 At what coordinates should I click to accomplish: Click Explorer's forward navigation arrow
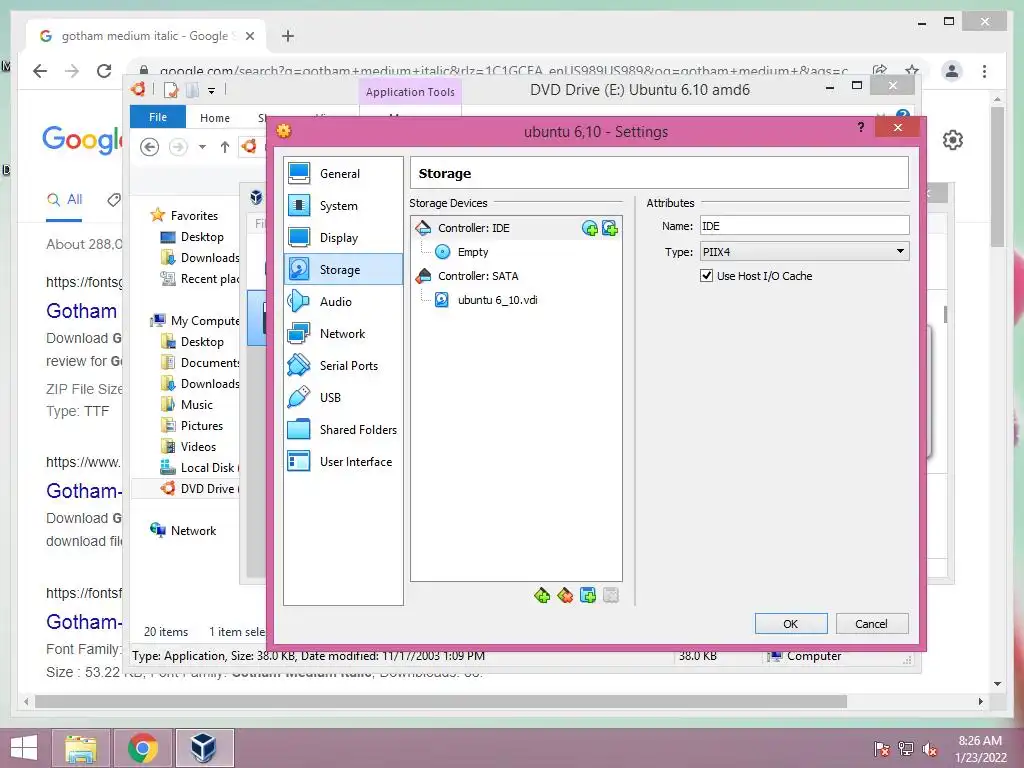pyautogui.click(x=178, y=147)
